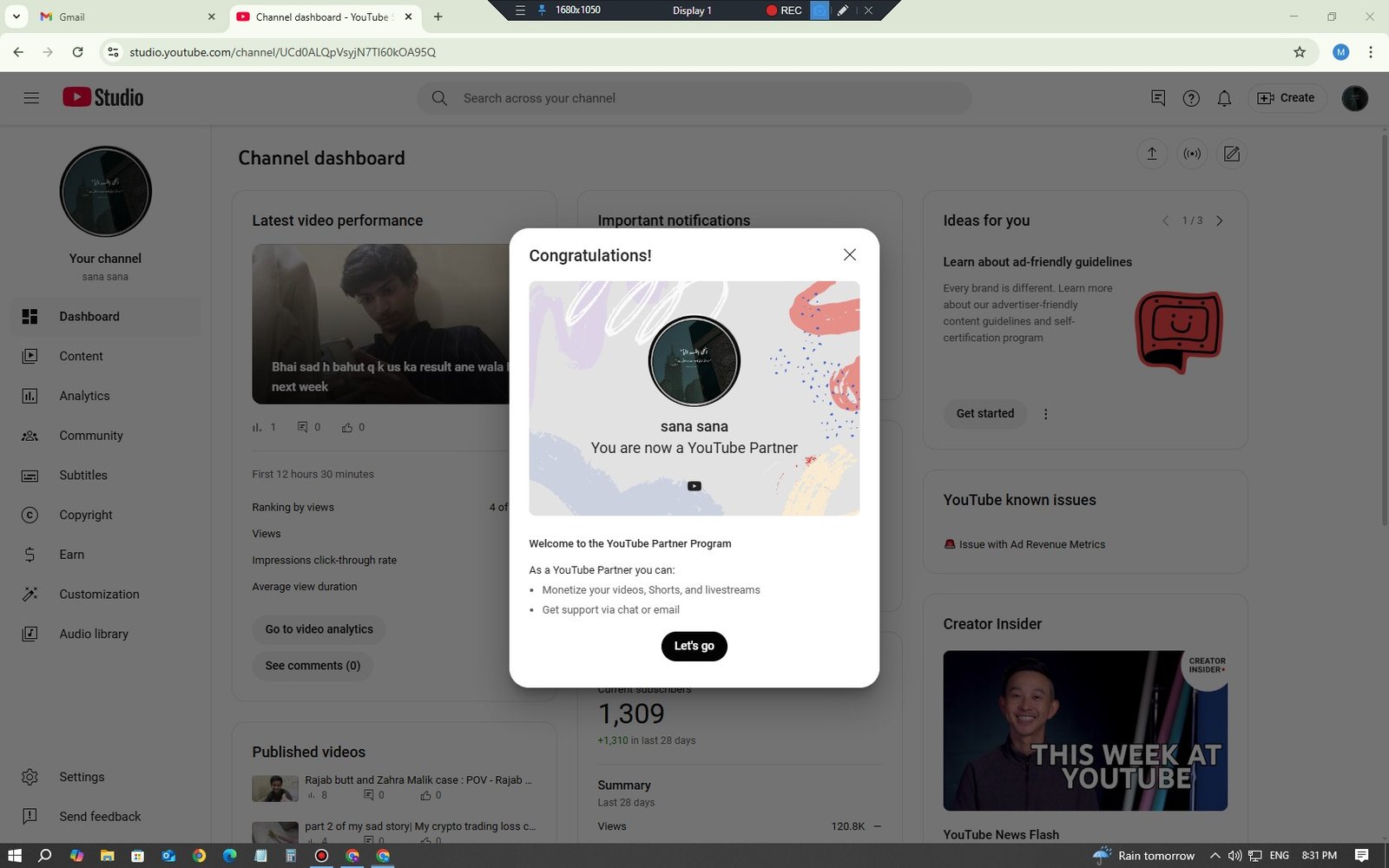This screenshot has width=1389, height=868.
Task: Open Copyright in the sidebar
Action: (106, 515)
